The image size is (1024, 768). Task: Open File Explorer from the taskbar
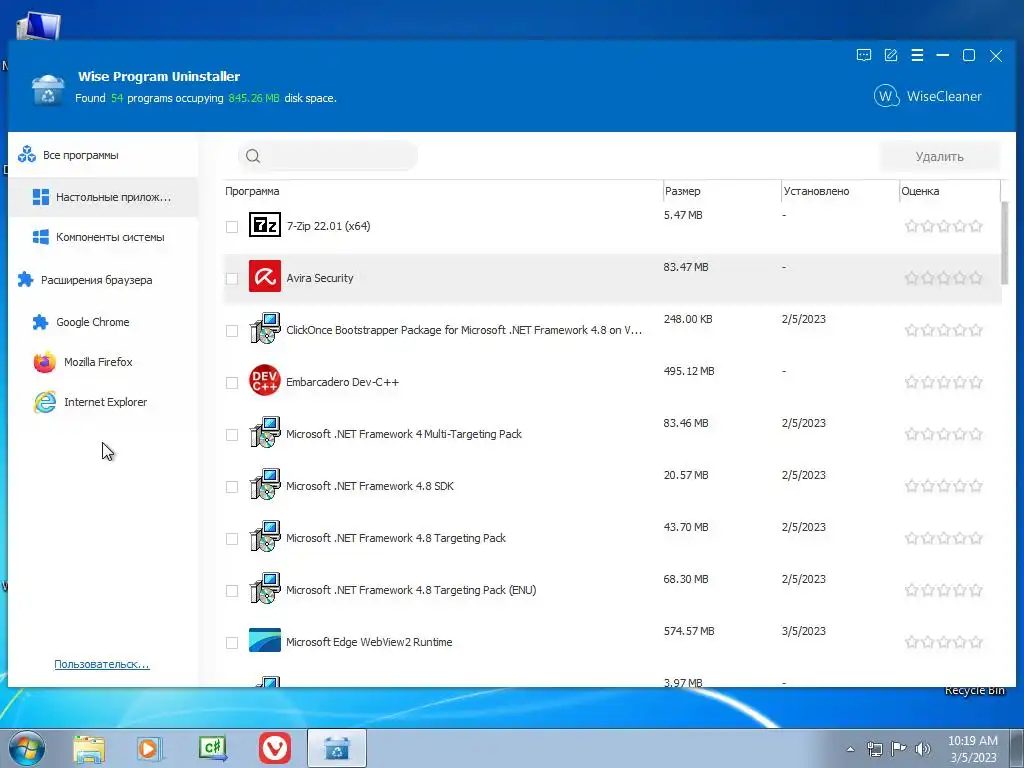pos(89,748)
